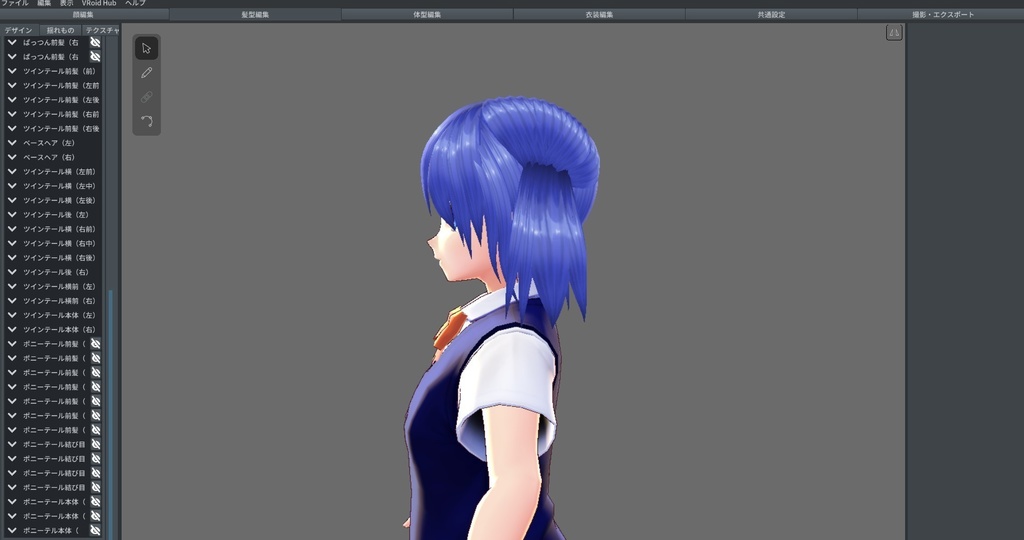Pick the pencil brush tool
This screenshot has height=540, width=1024.
[x=146, y=72]
